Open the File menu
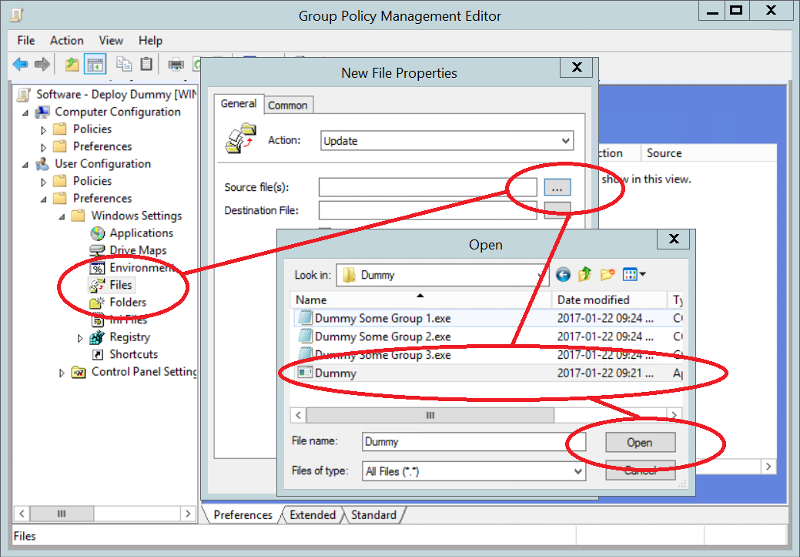The width and height of the screenshot is (800, 557). point(26,40)
